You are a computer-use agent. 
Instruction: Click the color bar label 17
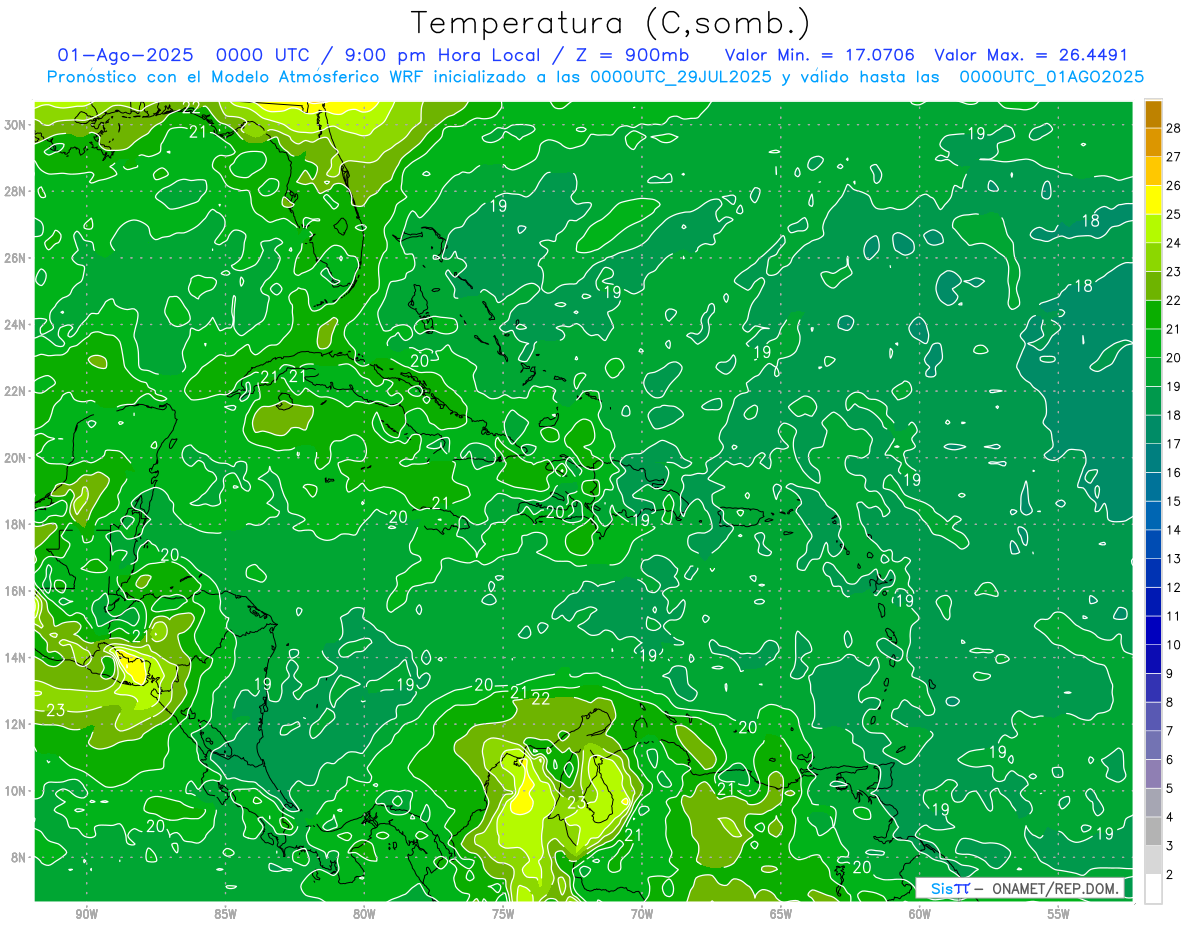coord(1174,444)
